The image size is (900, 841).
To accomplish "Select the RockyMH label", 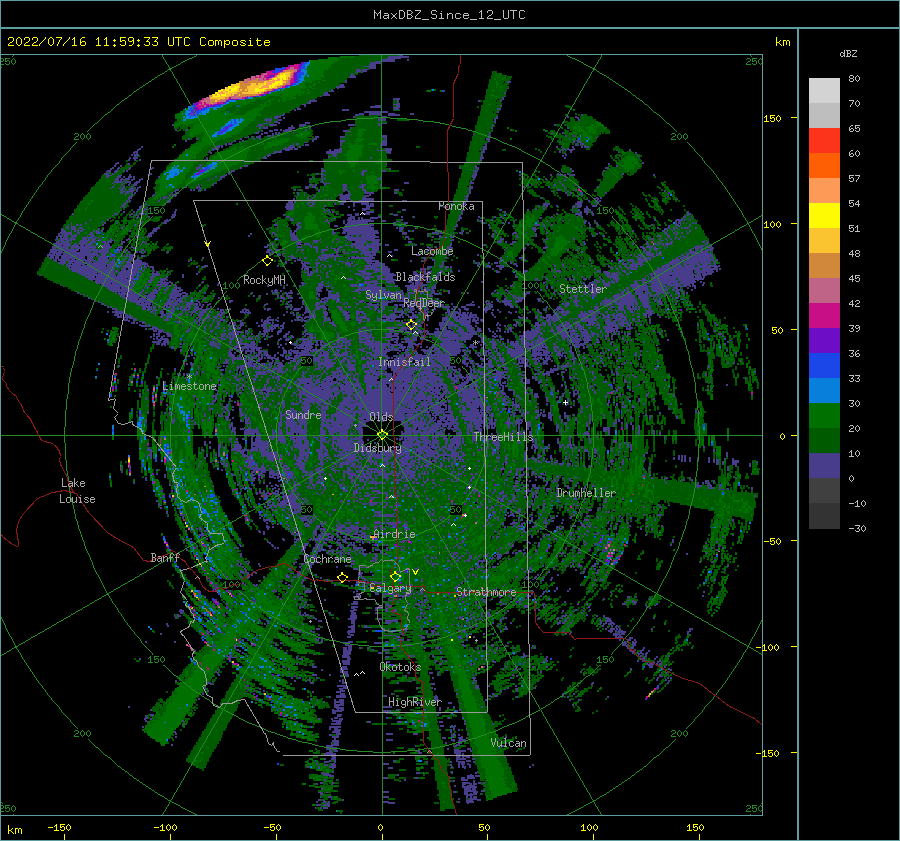I will pyautogui.click(x=264, y=280).
